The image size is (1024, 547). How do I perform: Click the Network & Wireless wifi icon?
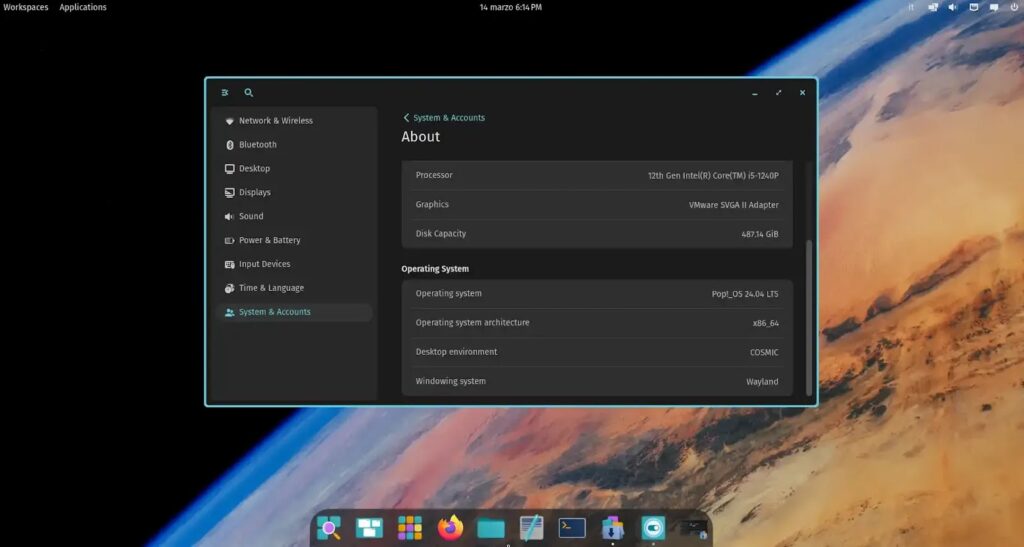click(229, 121)
